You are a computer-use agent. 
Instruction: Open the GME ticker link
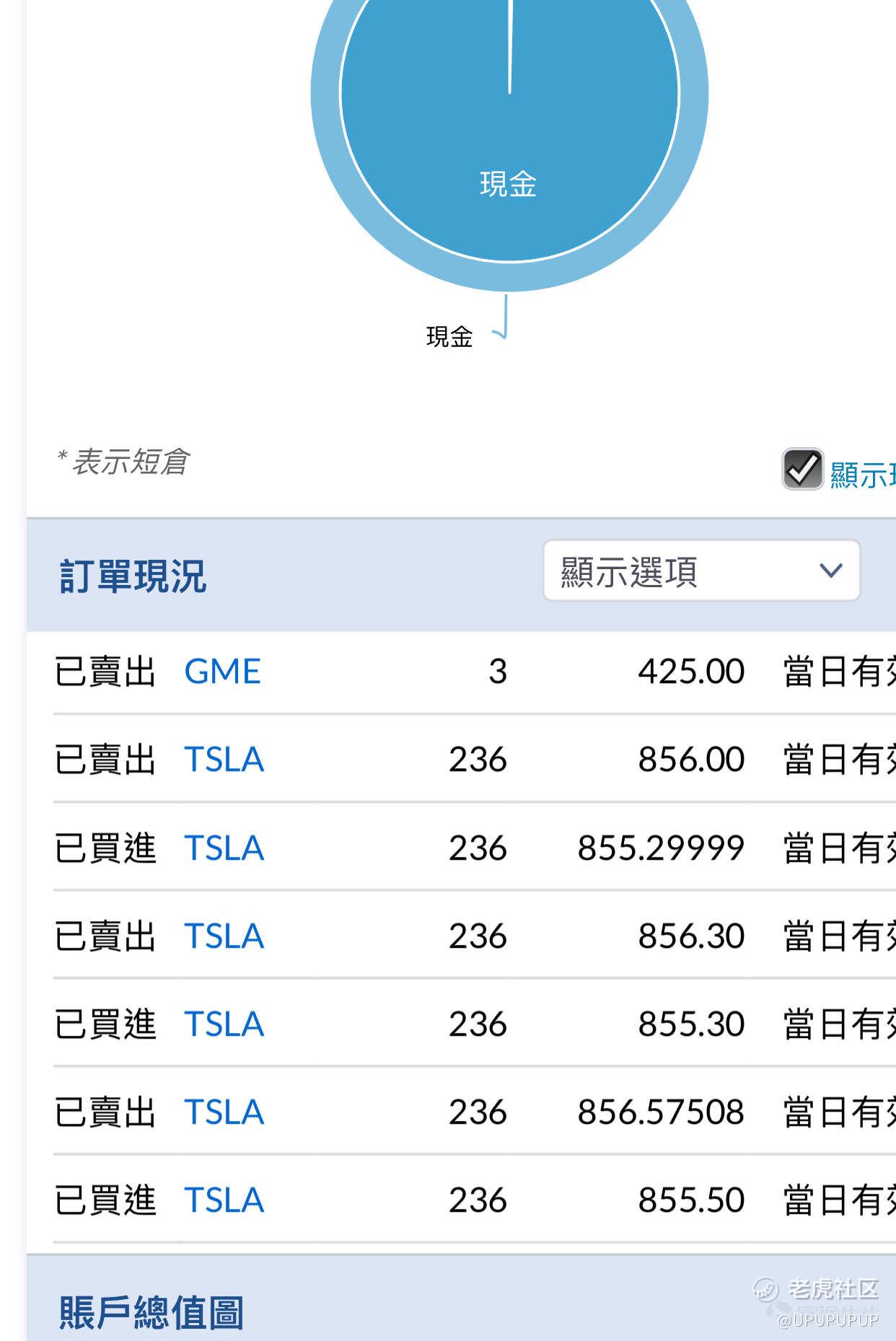(x=222, y=672)
